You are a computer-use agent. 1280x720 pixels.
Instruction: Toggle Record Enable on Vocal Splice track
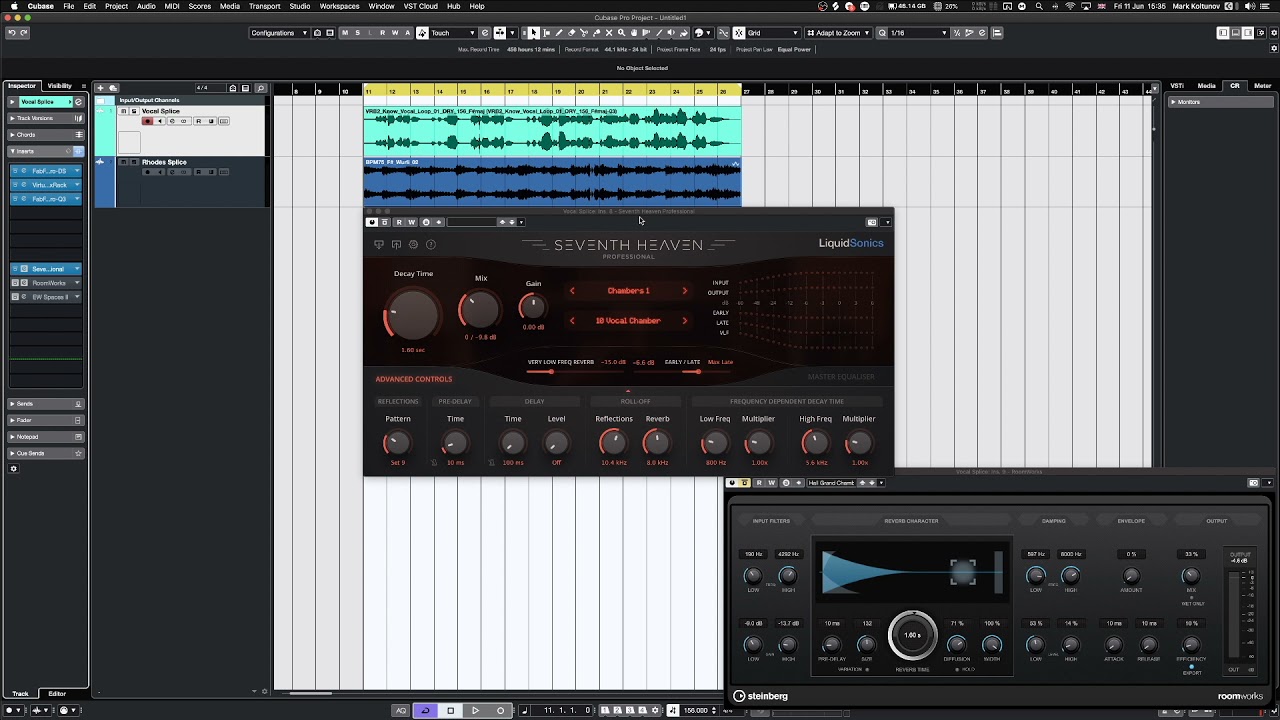147,121
